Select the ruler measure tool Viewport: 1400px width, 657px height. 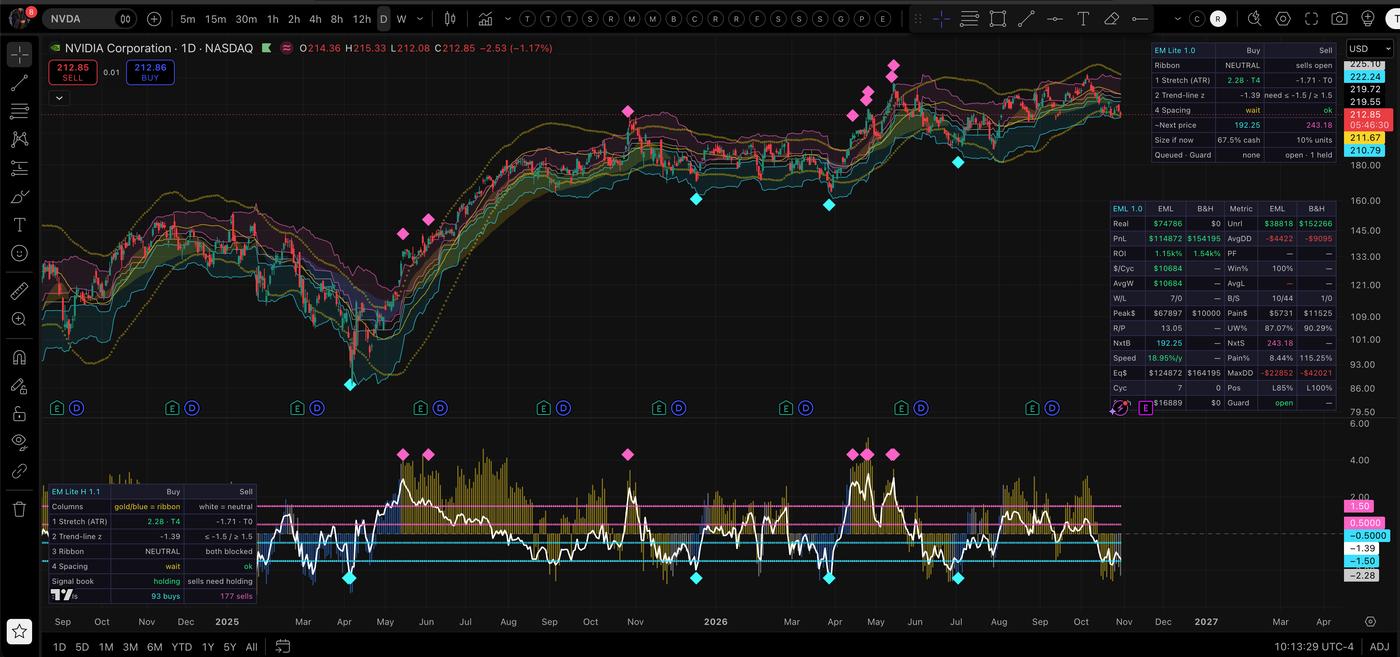pyautogui.click(x=19, y=291)
